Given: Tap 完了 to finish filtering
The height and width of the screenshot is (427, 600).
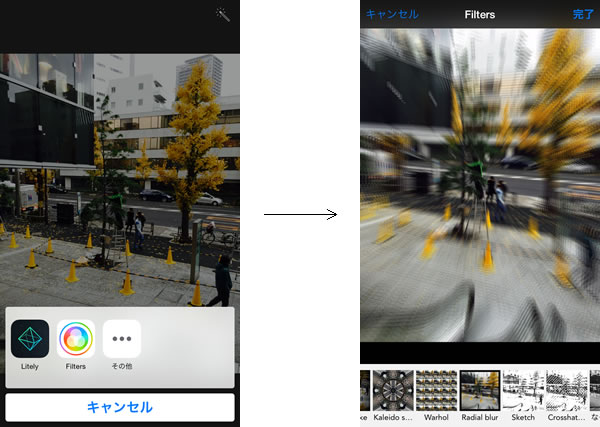Looking at the screenshot, I should (x=583, y=15).
